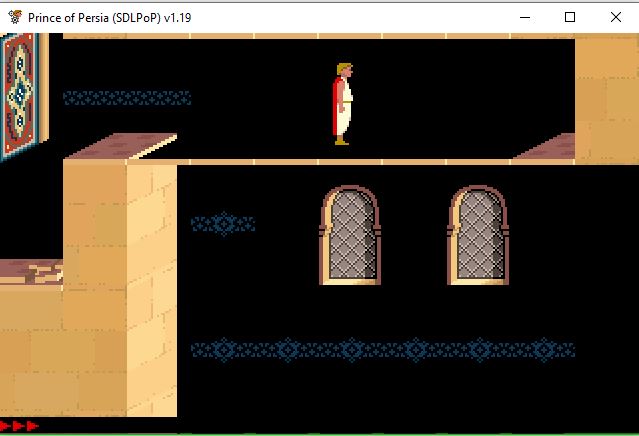
Task: Close the SDLPoP game window
Action: [616, 17]
